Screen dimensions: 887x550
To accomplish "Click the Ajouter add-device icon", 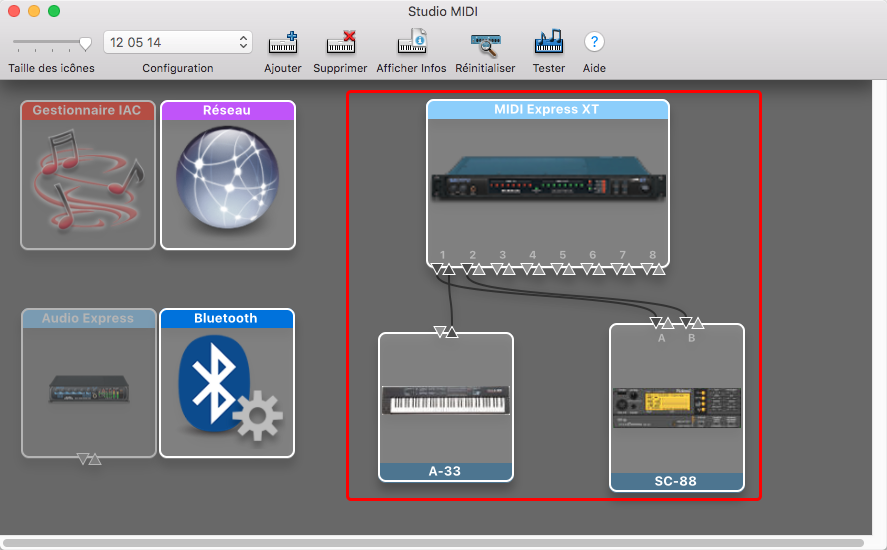I will tap(283, 43).
